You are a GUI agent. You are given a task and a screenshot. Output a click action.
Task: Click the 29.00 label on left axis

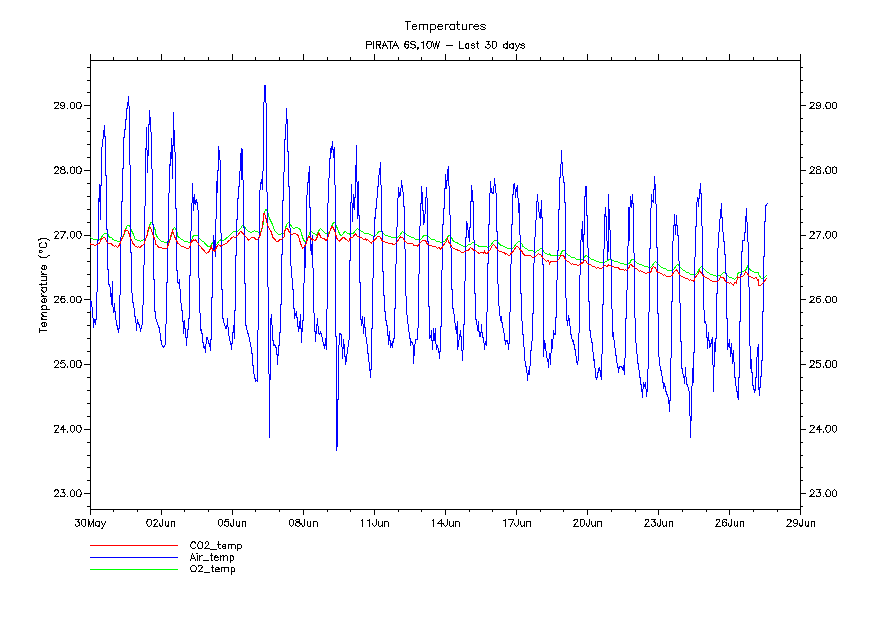(67, 106)
